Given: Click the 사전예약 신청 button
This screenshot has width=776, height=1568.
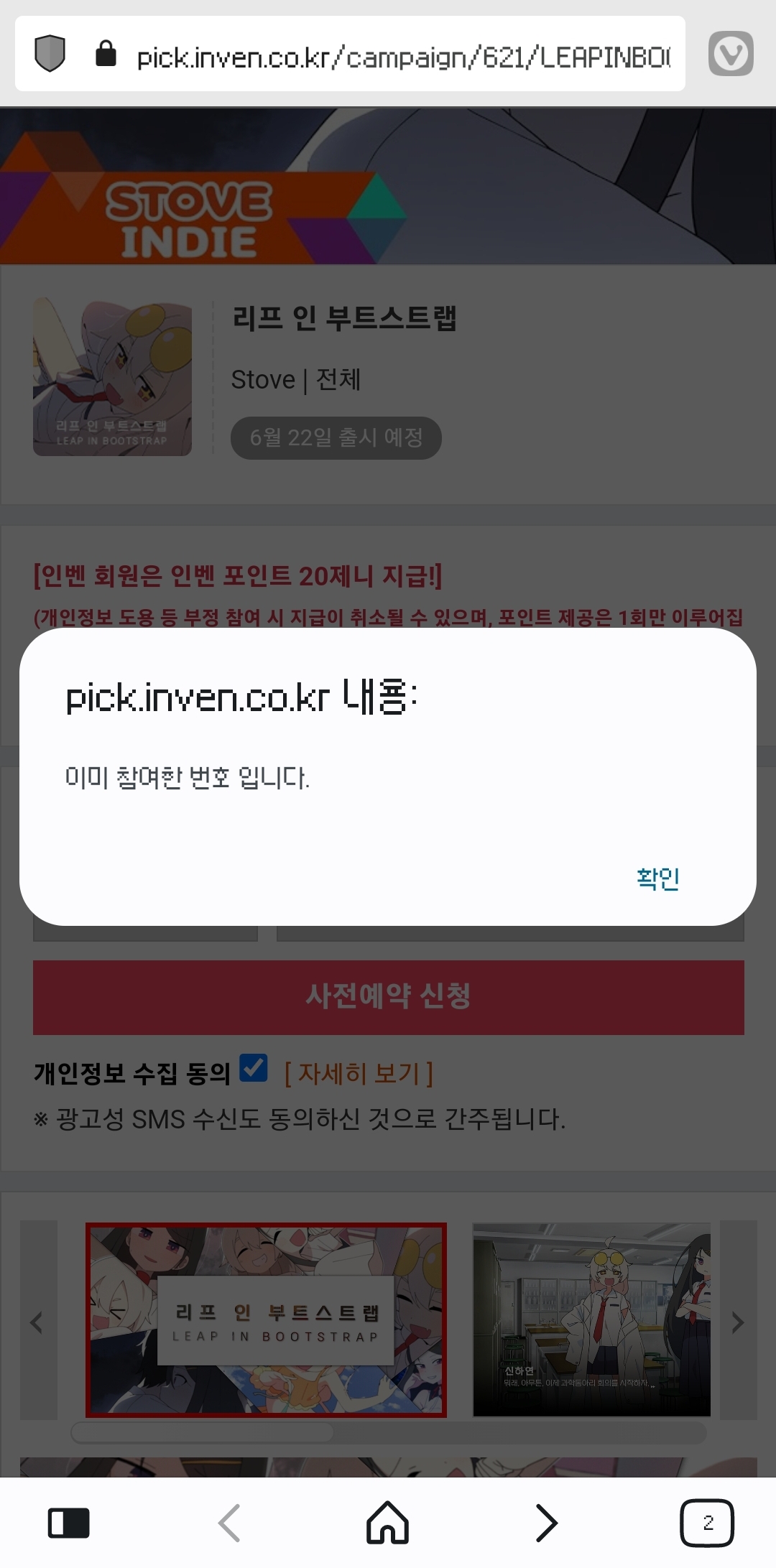Looking at the screenshot, I should click(x=389, y=997).
